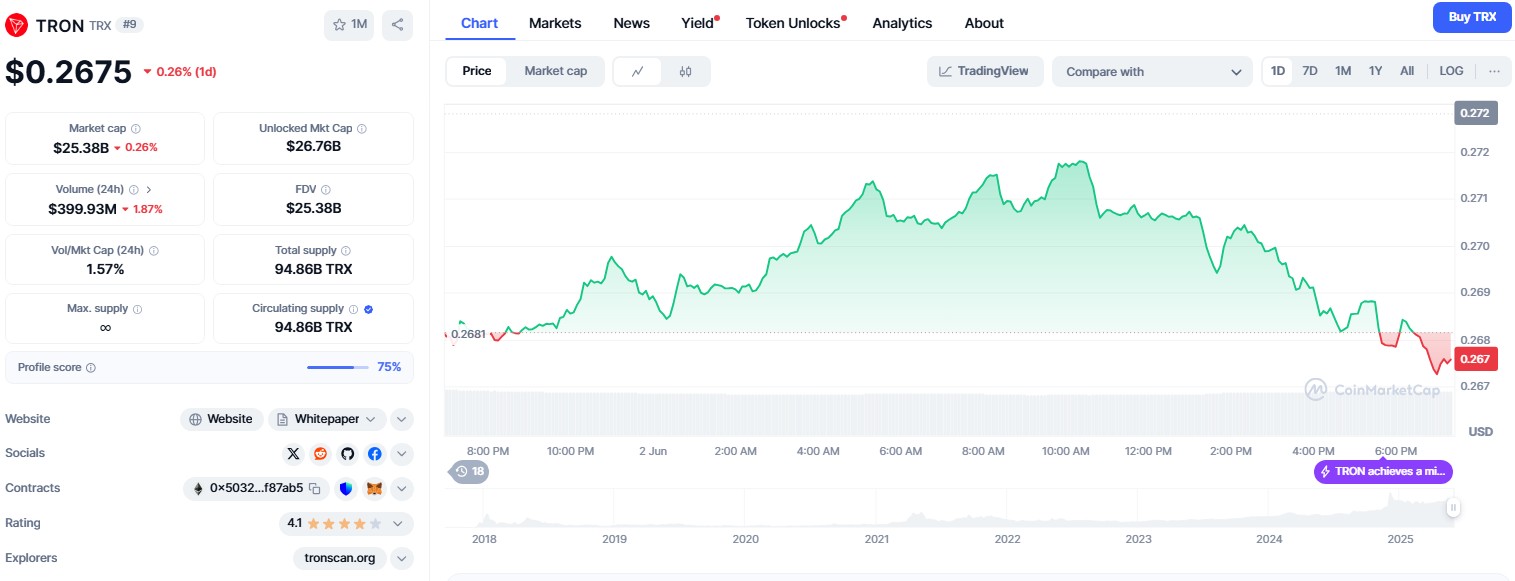1515x581 pixels.
Task: Visit tronscan.org explorer link
Action: pyautogui.click(x=341, y=558)
